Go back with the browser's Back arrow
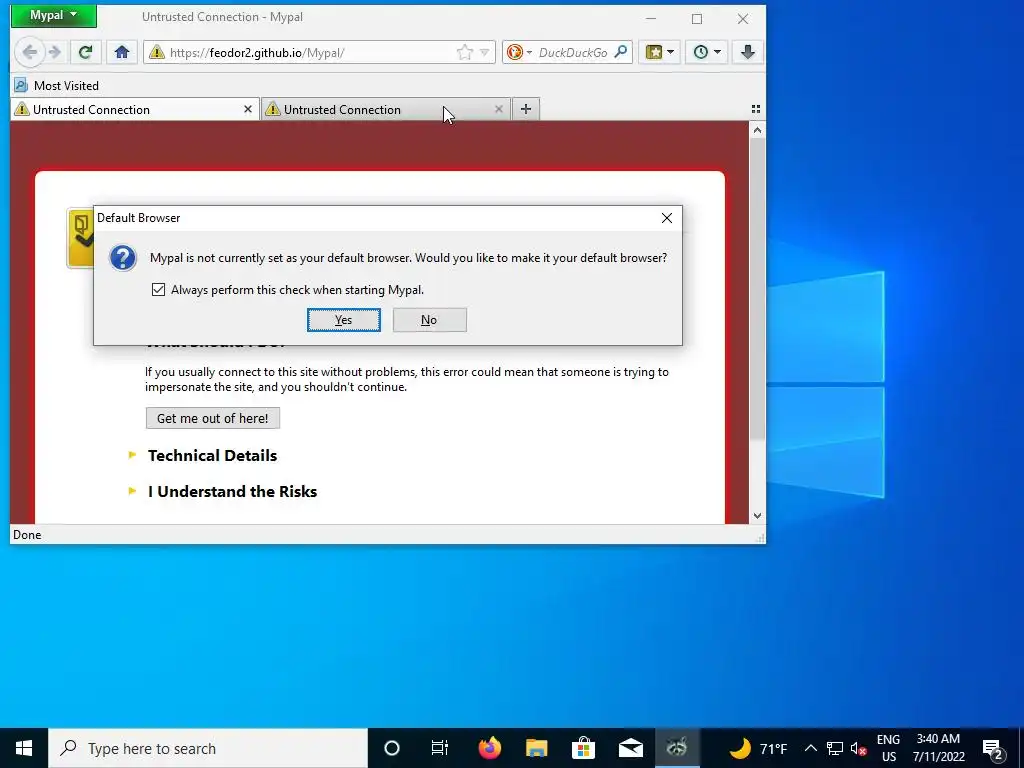This screenshot has height=768, width=1024. (29, 52)
